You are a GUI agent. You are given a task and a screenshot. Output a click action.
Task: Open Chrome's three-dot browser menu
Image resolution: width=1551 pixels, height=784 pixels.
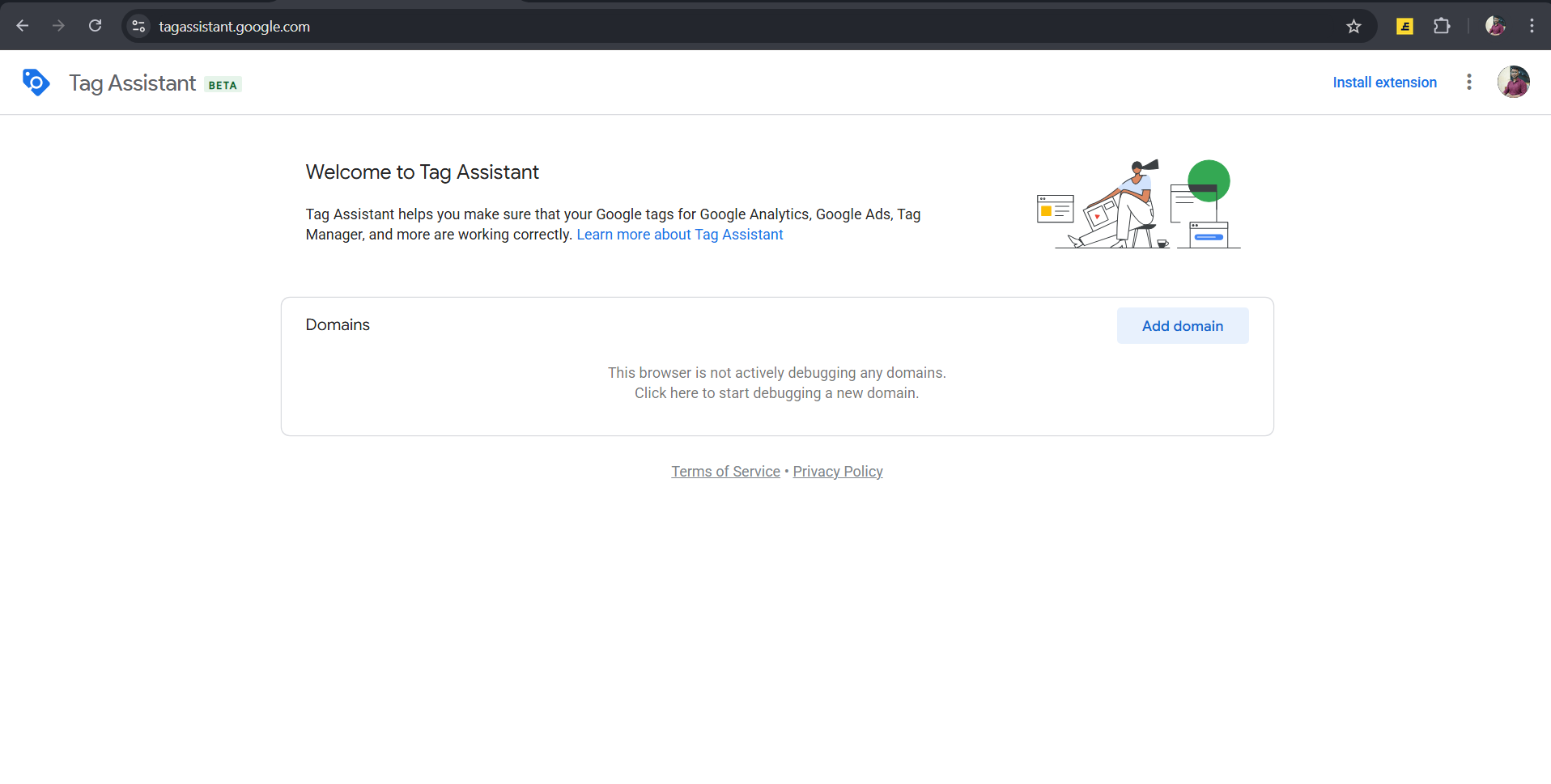(x=1532, y=26)
